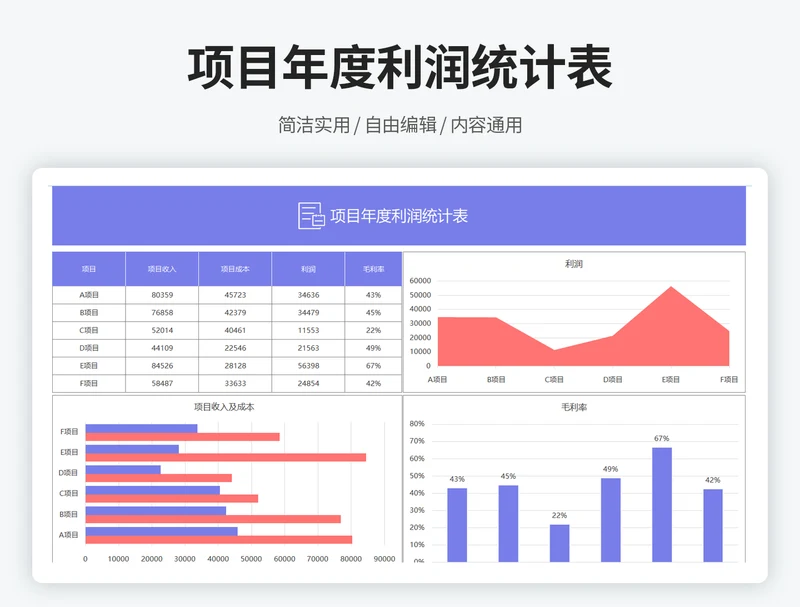Select margin cell 42% in table
This screenshot has height=607, width=800.
click(x=373, y=383)
